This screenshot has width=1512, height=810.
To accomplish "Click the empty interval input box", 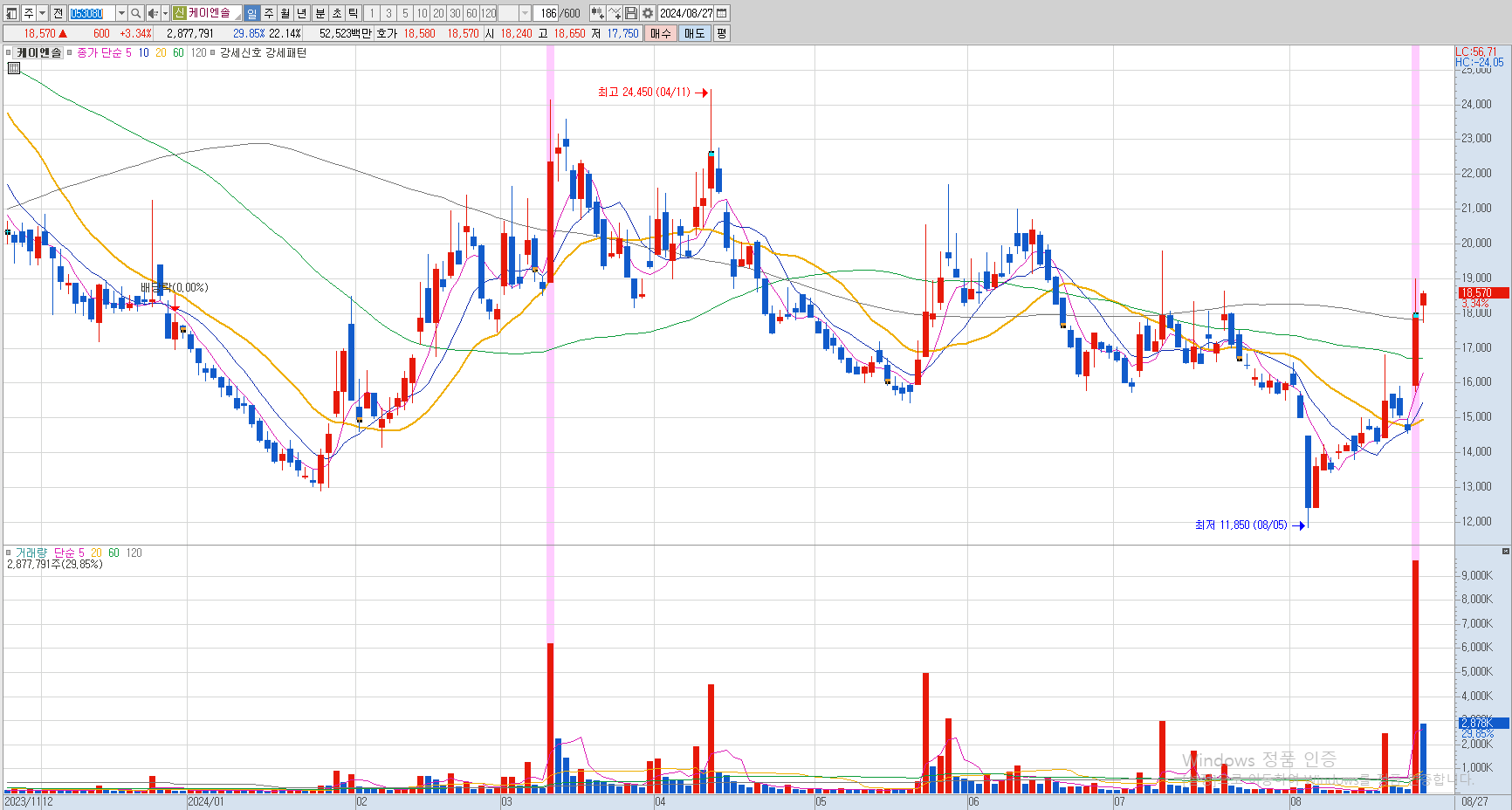I will (x=509, y=13).
